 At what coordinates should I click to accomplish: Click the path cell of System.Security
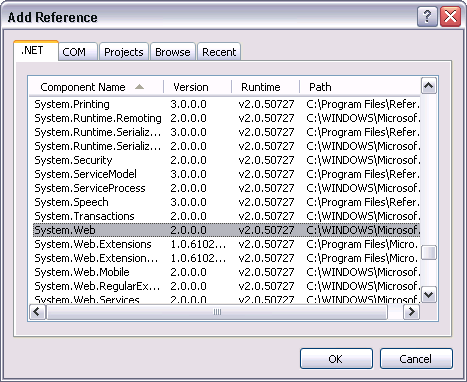pyautogui.click(x=363, y=160)
